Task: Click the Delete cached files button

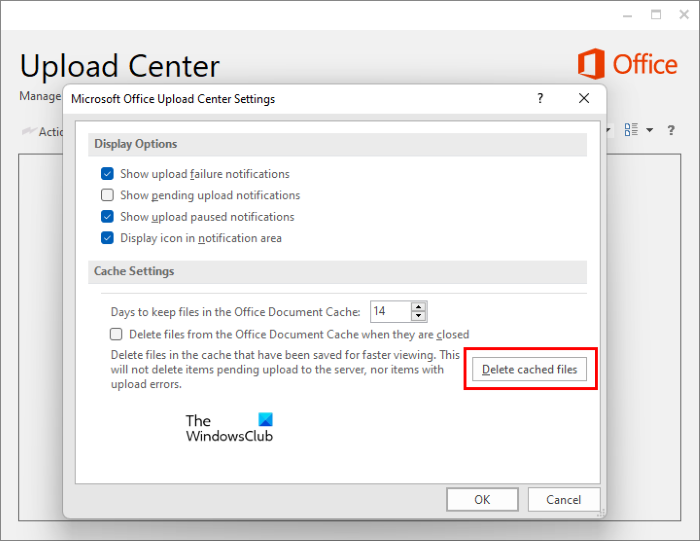Action: (x=529, y=369)
